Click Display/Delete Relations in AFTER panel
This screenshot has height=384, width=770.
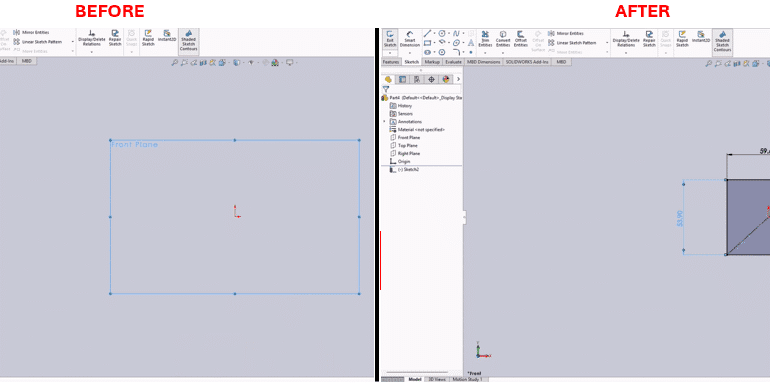[626, 39]
